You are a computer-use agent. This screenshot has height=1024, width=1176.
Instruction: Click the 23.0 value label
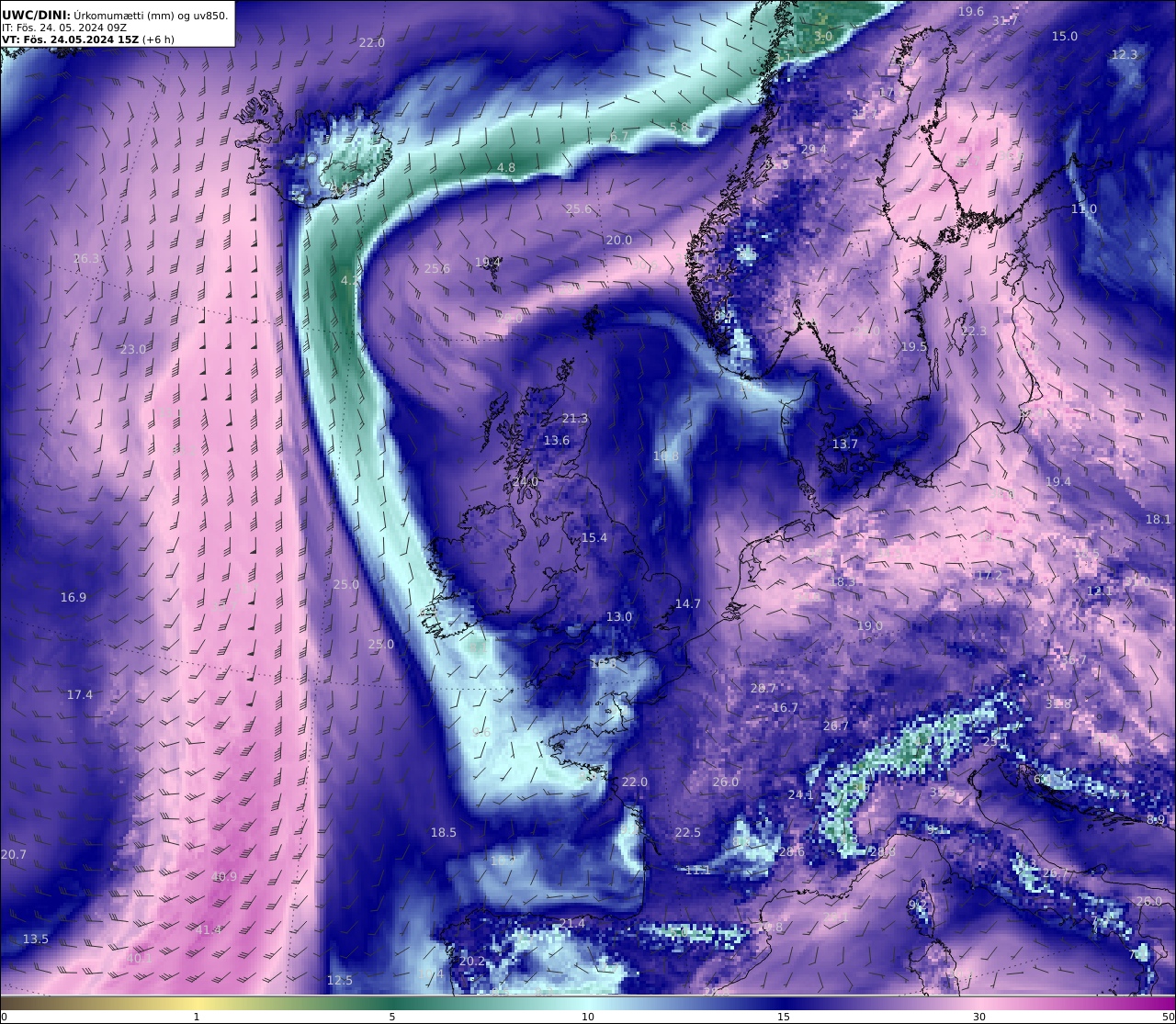tap(133, 349)
